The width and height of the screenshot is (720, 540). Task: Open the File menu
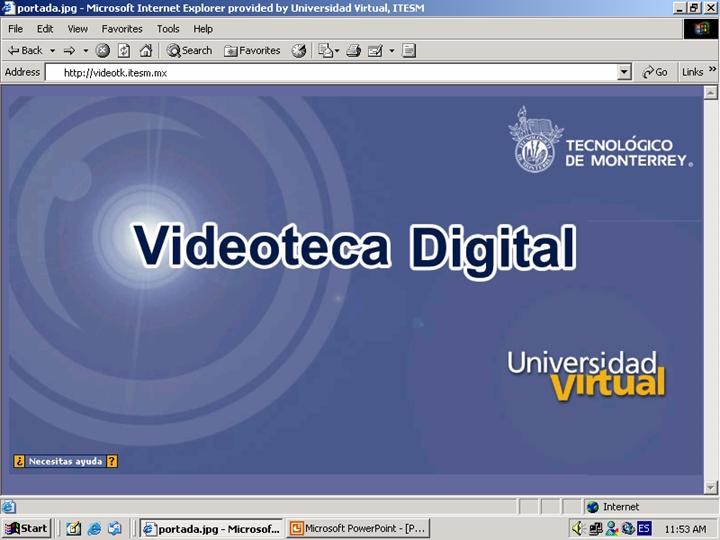(15, 29)
